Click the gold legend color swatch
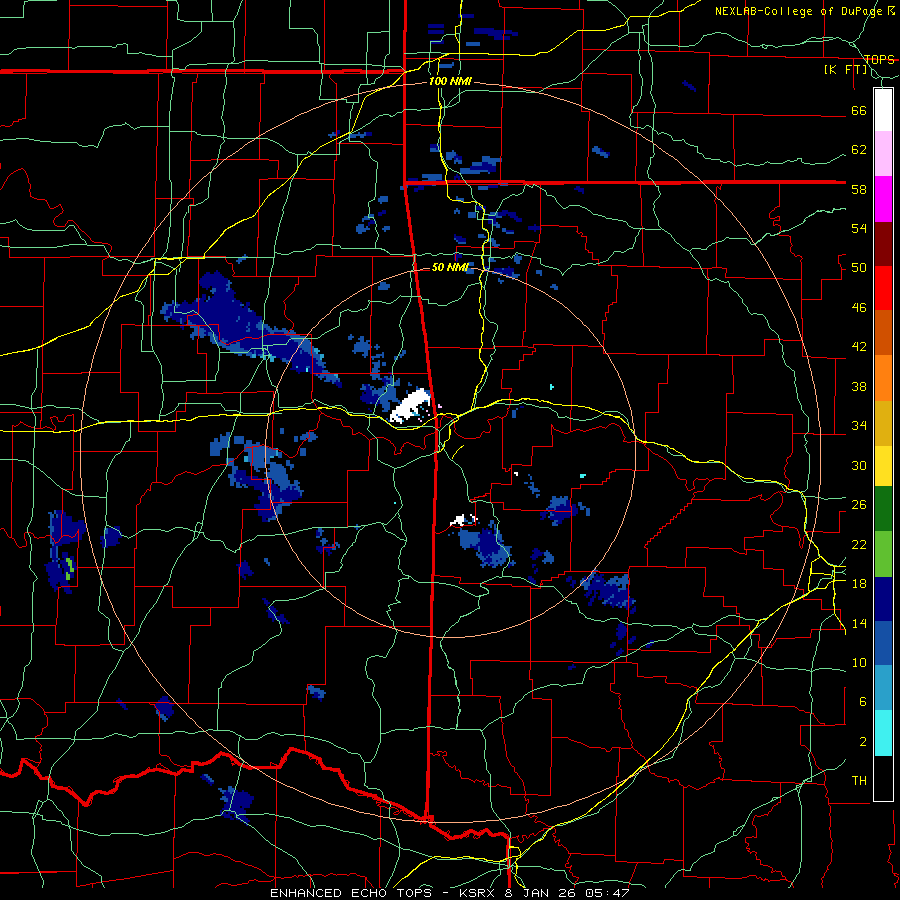 pos(883,423)
